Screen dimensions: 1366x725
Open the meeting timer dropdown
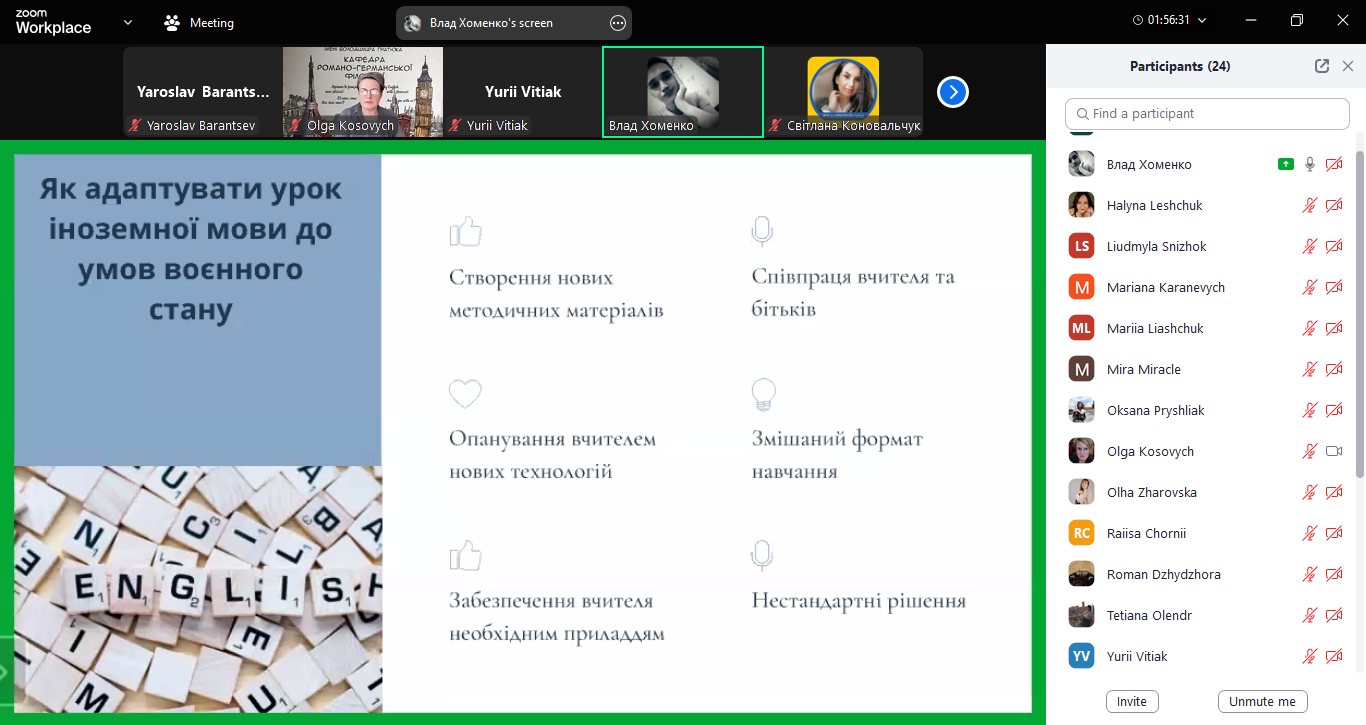(x=1201, y=20)
